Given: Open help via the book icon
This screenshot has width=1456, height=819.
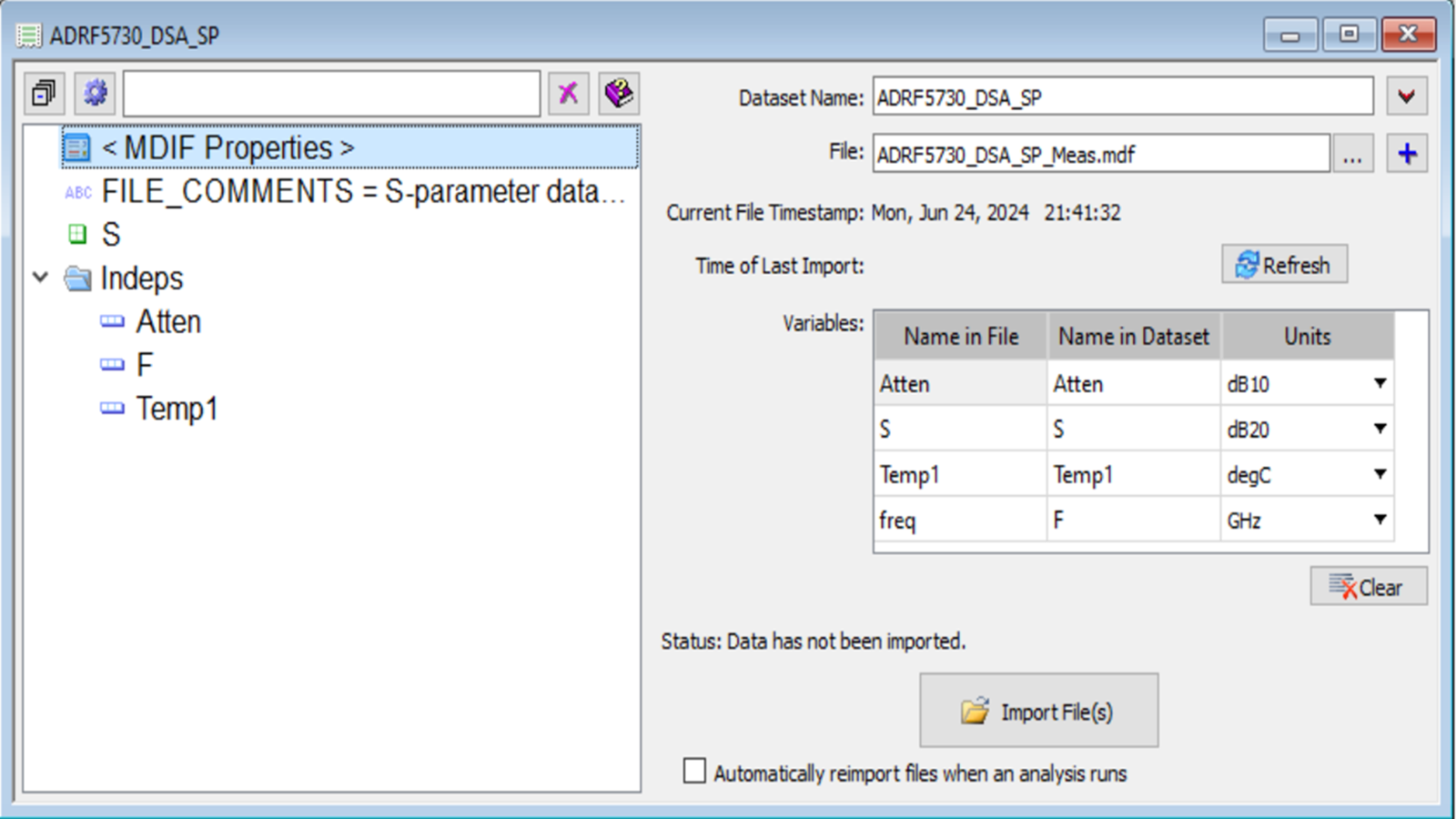Looking at the screenshot, I should [618, 91].
